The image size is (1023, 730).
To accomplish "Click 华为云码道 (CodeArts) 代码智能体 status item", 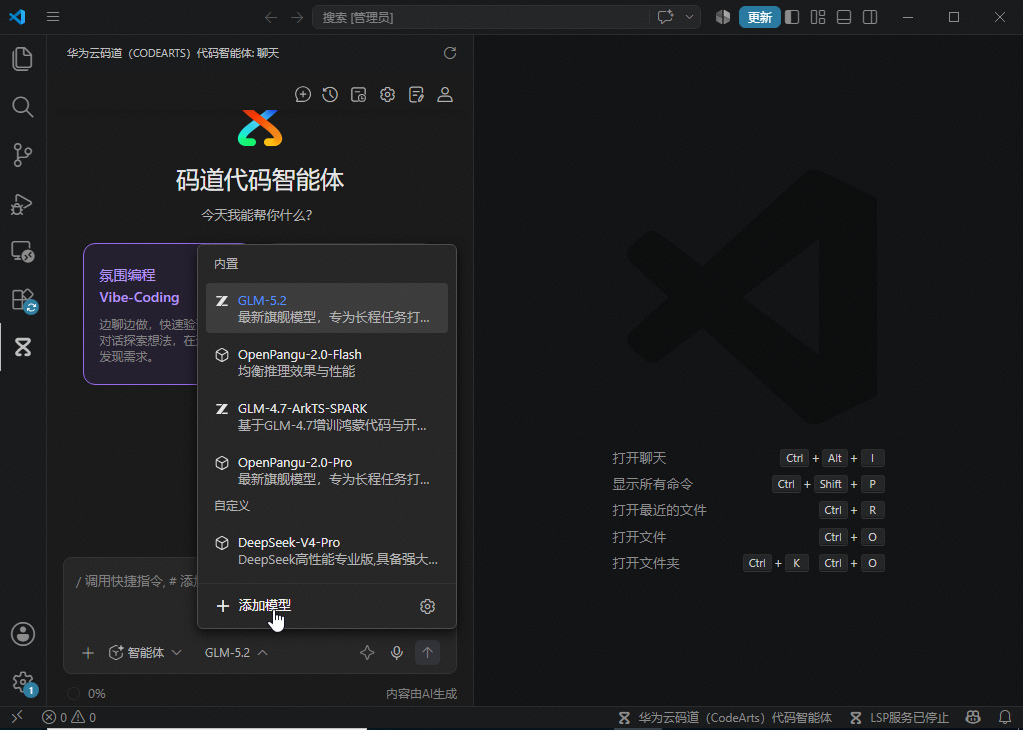I will point(725,718).
